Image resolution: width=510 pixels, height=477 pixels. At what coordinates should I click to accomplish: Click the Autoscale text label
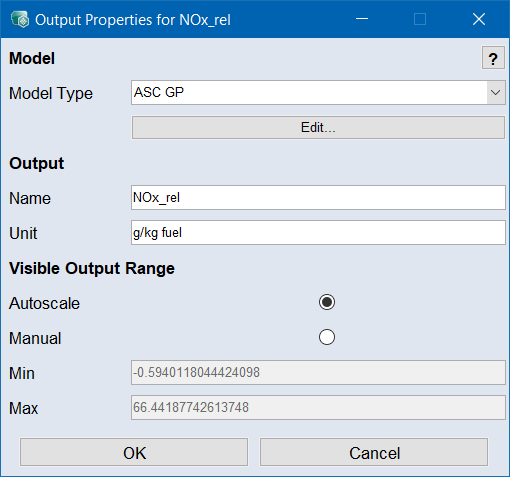click(44, 303)
